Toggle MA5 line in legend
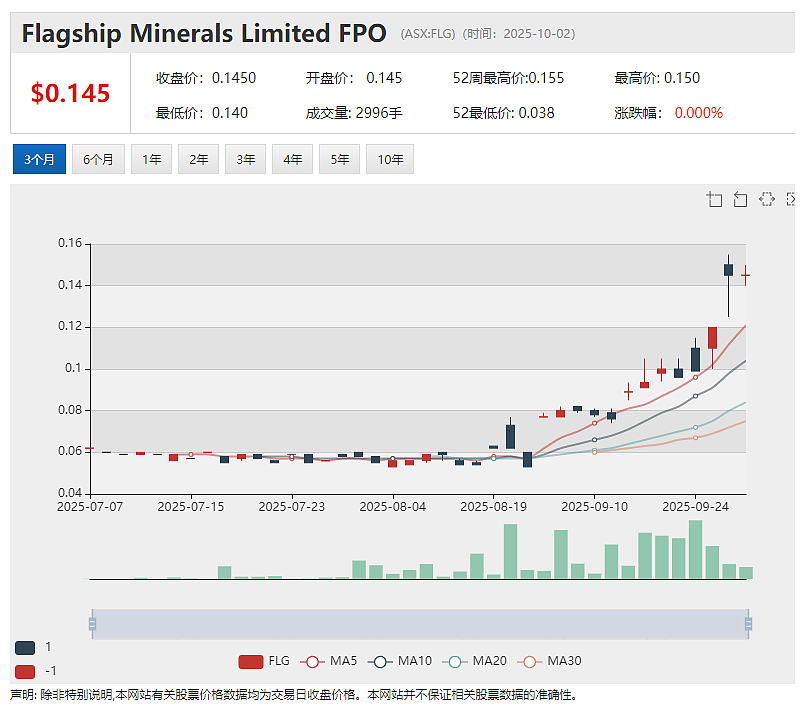 point(329,661)
